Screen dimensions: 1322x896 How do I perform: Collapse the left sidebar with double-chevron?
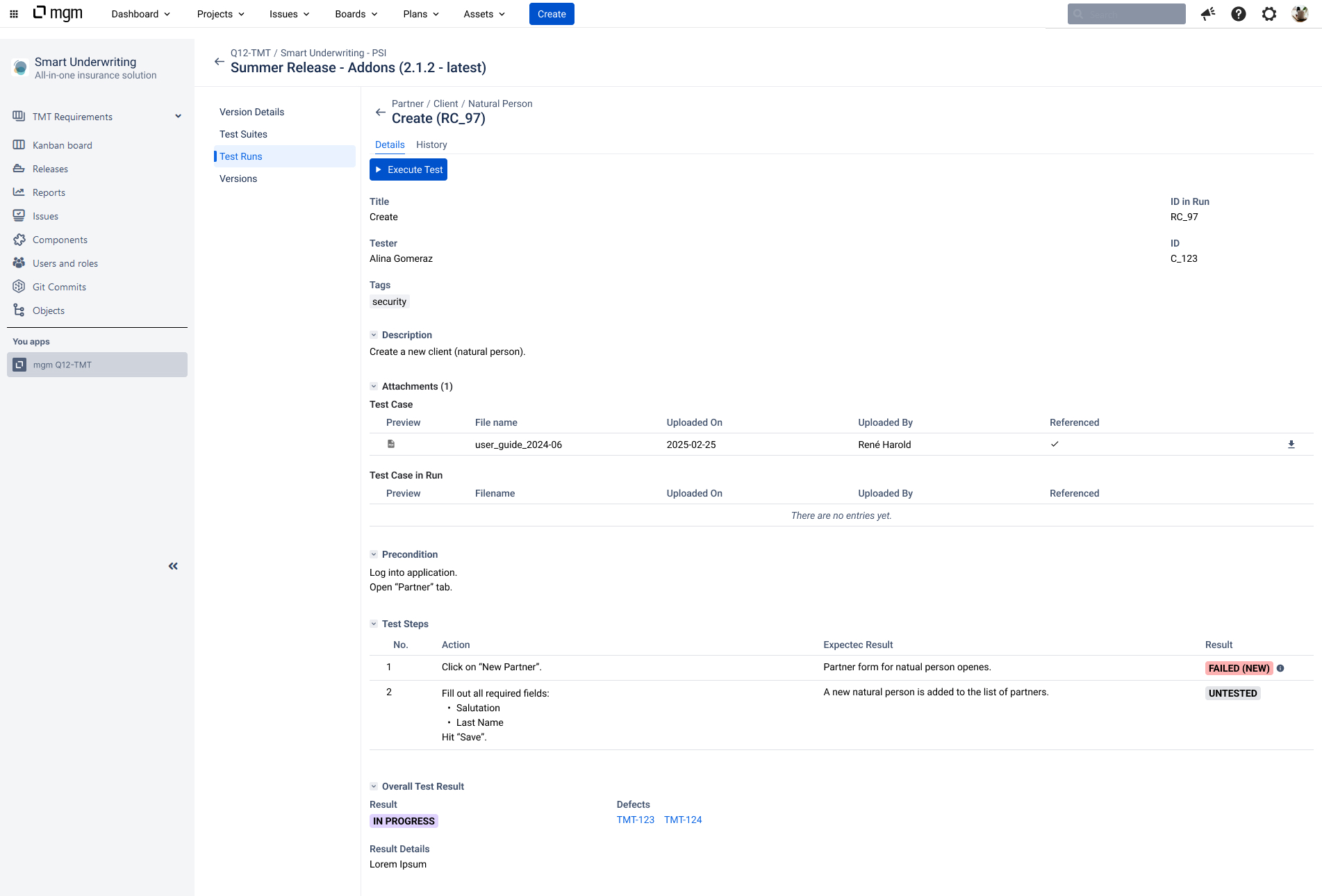[x=173, y=566]
